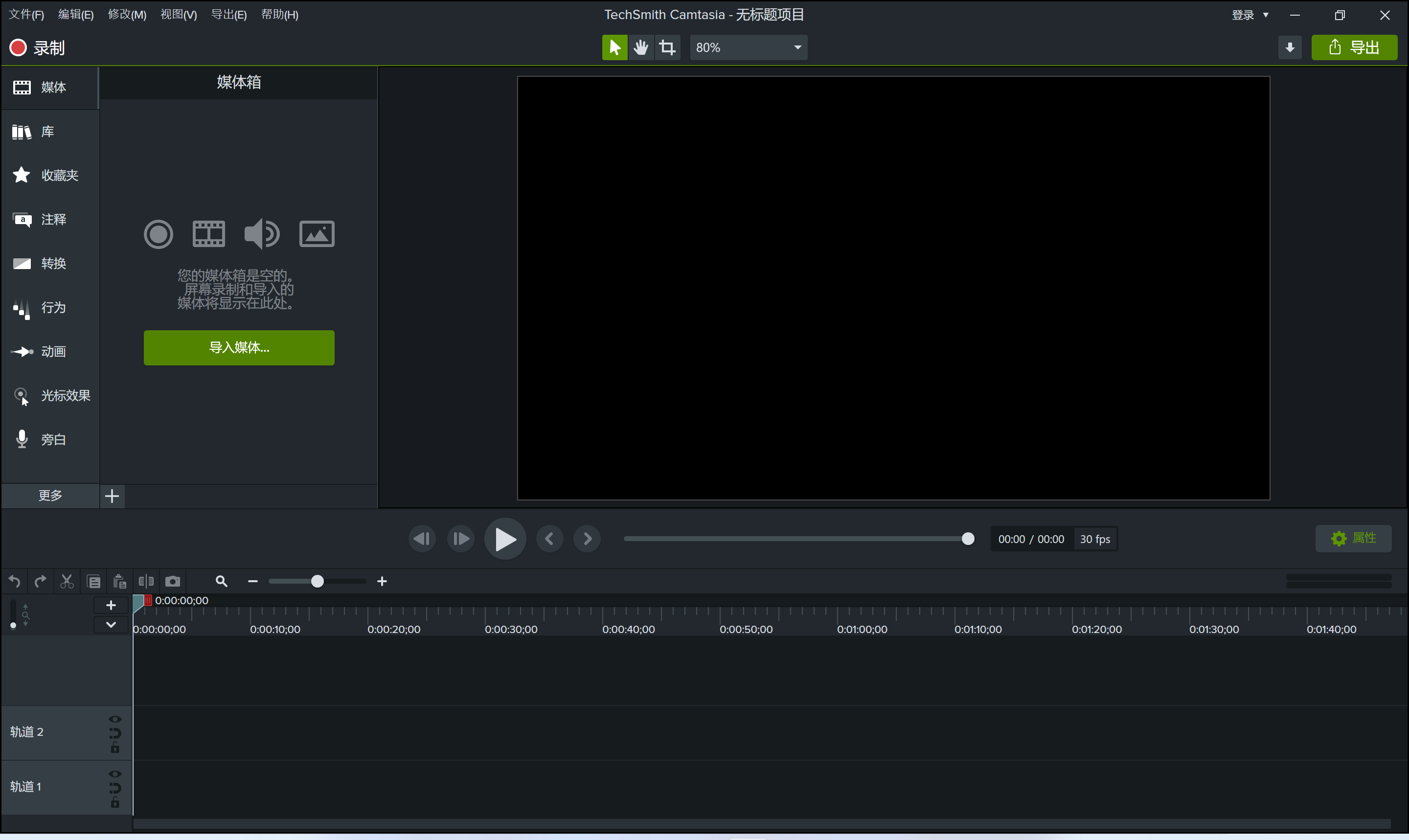1409x840 pixels.
Task: Click the image icon in media bin
Action: 317,234
